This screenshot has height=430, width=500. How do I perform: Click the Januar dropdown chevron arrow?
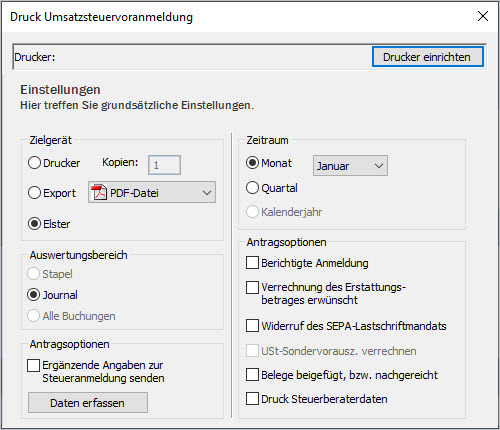[x=379, y=166]
